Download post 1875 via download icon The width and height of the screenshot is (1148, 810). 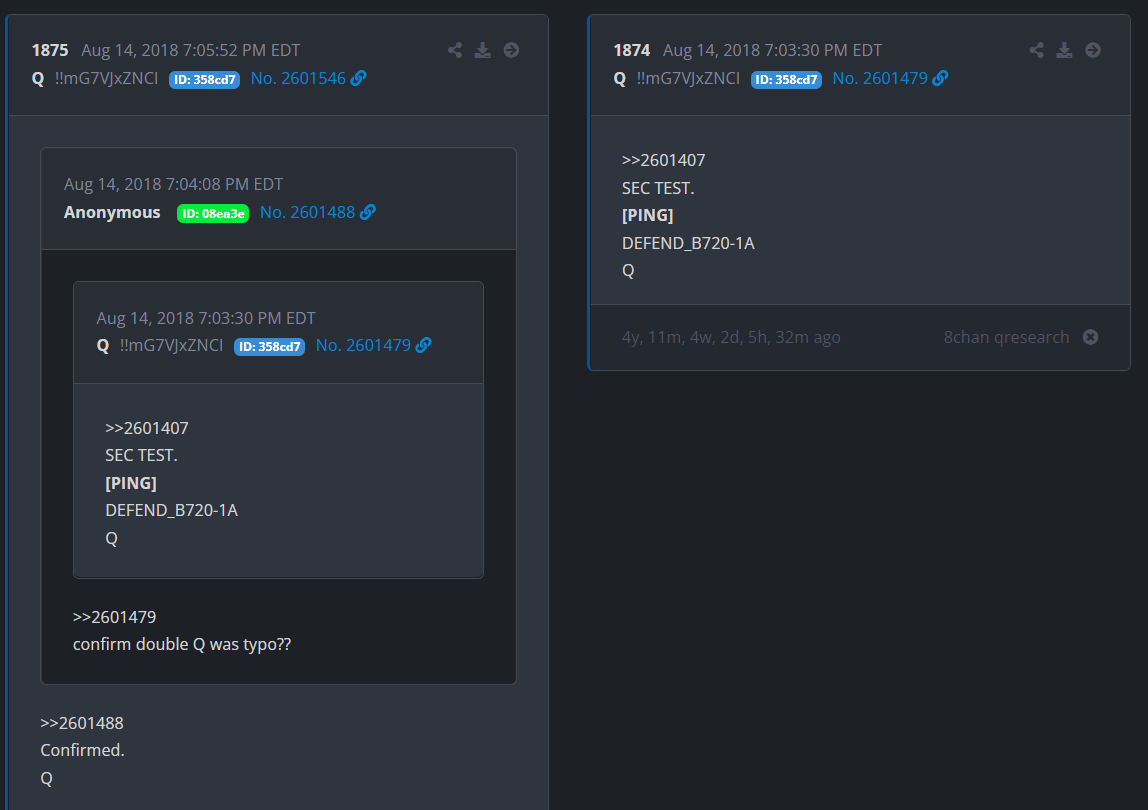[482, 50]
